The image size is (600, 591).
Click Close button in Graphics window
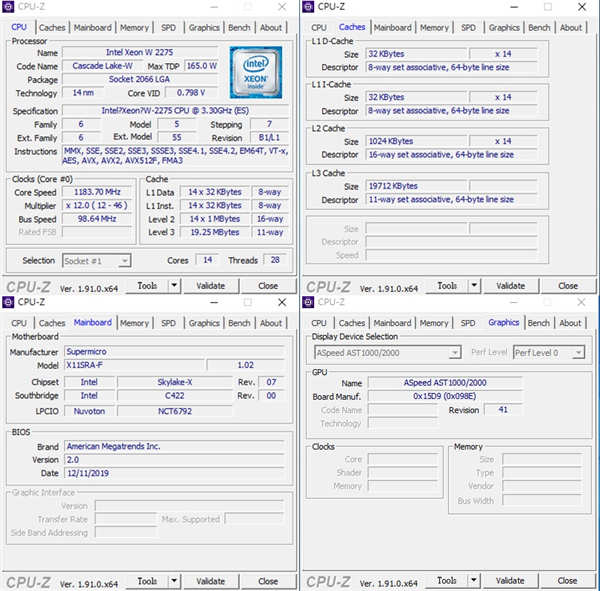pyautogui.click(x=567, y=580)
